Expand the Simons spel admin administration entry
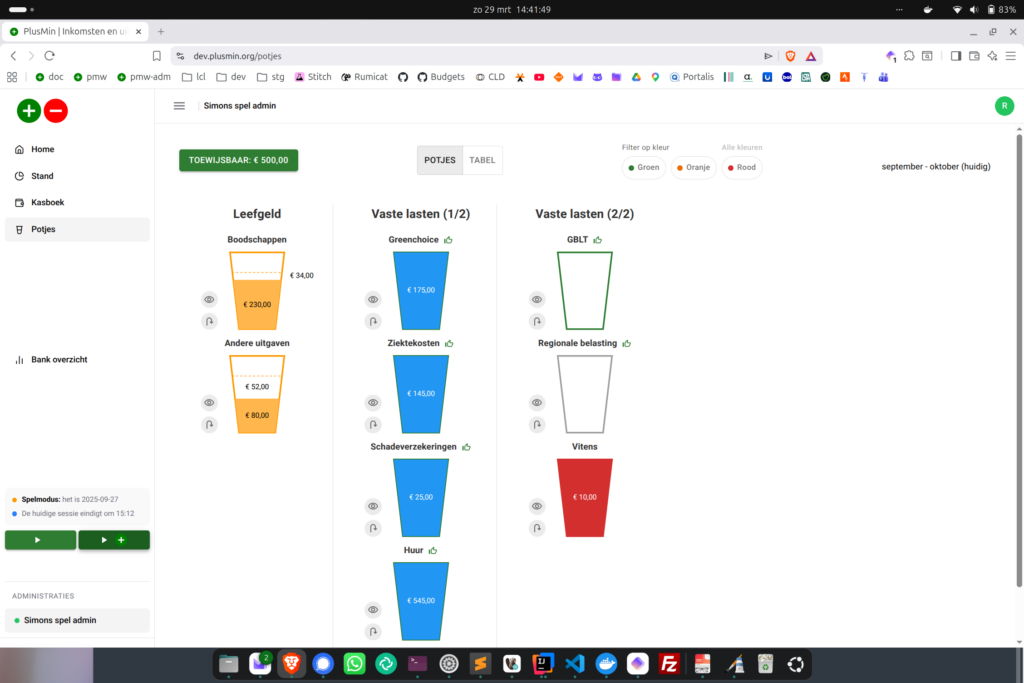Image resolution: width=1024 pixels, height=683 pixels. 76,620
